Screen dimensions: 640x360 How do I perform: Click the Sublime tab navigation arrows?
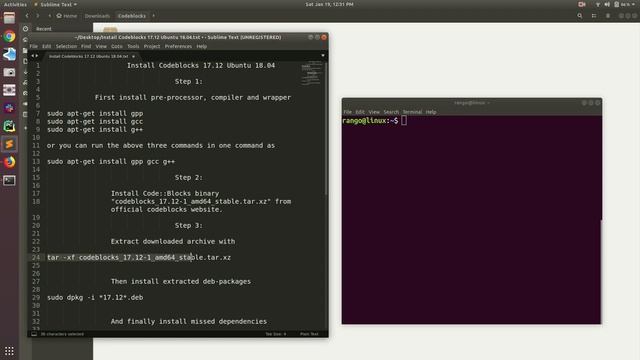pyautogui.click(x=35, y=56)
